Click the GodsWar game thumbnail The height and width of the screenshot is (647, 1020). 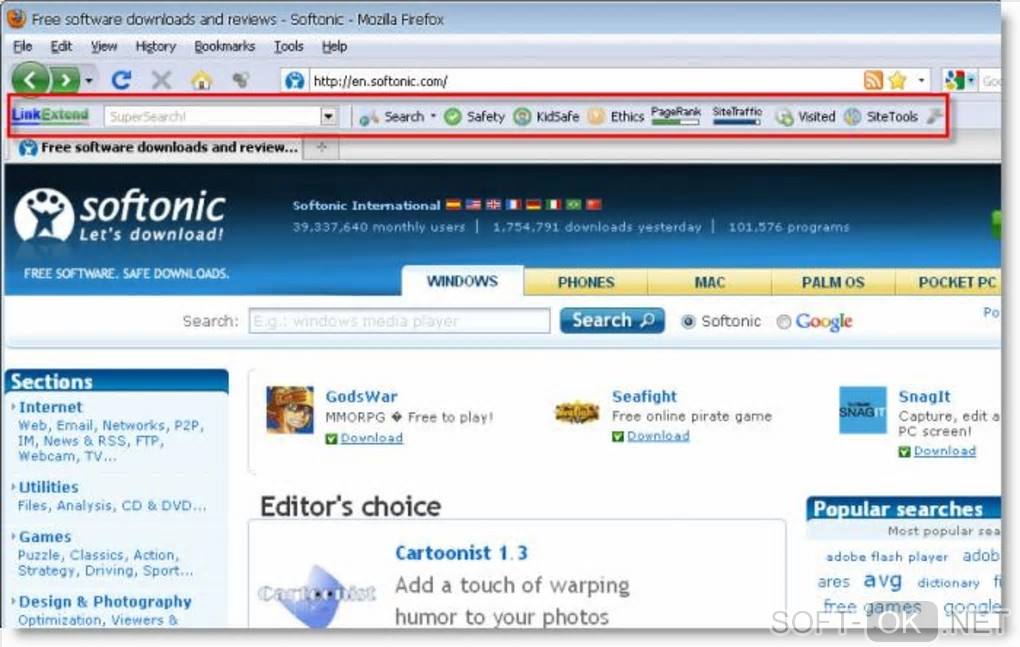[x=289, y=410]
